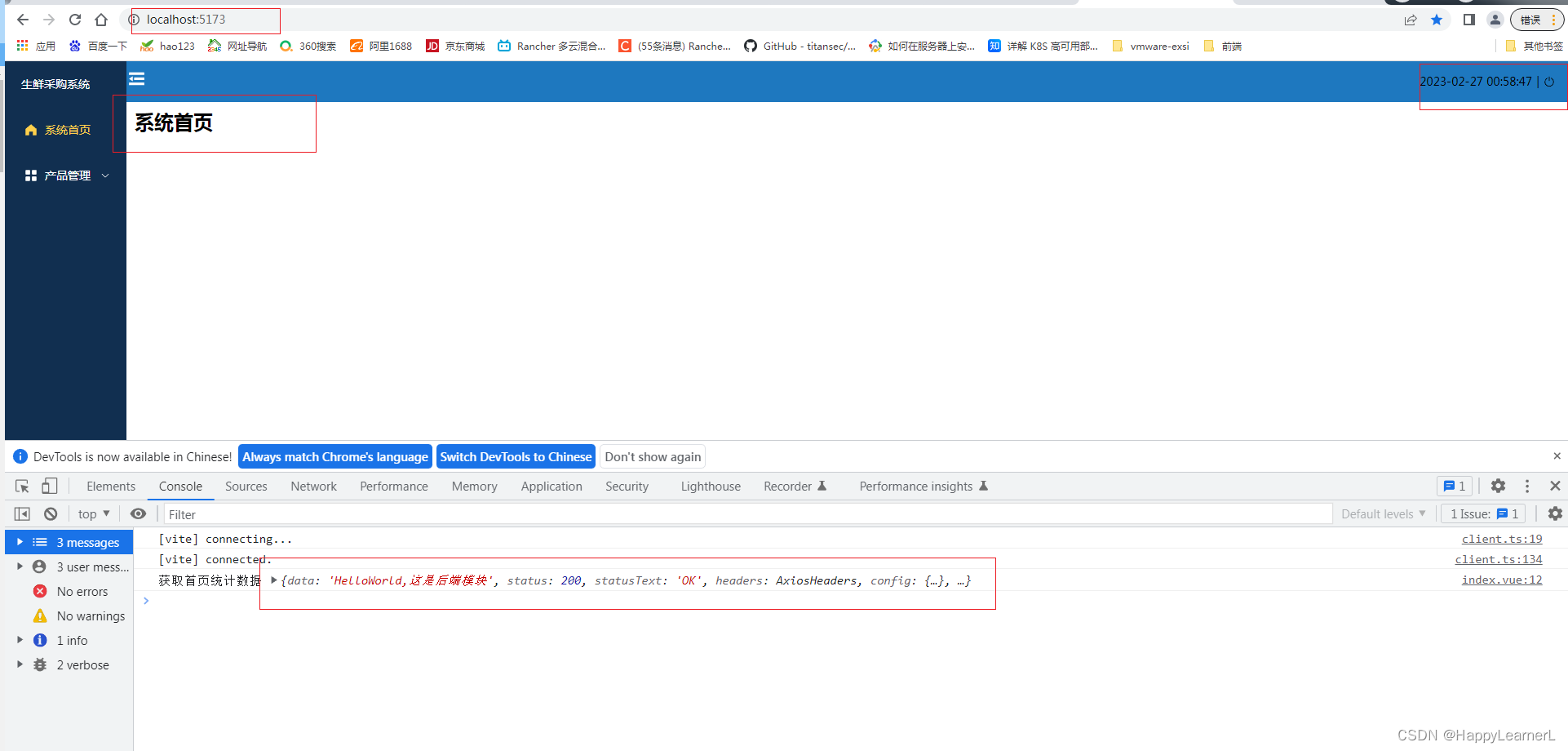Toggle the device toolbar icon
Image resolution: width=1568 pixels, height=751 pixels.
click(49, 487)
